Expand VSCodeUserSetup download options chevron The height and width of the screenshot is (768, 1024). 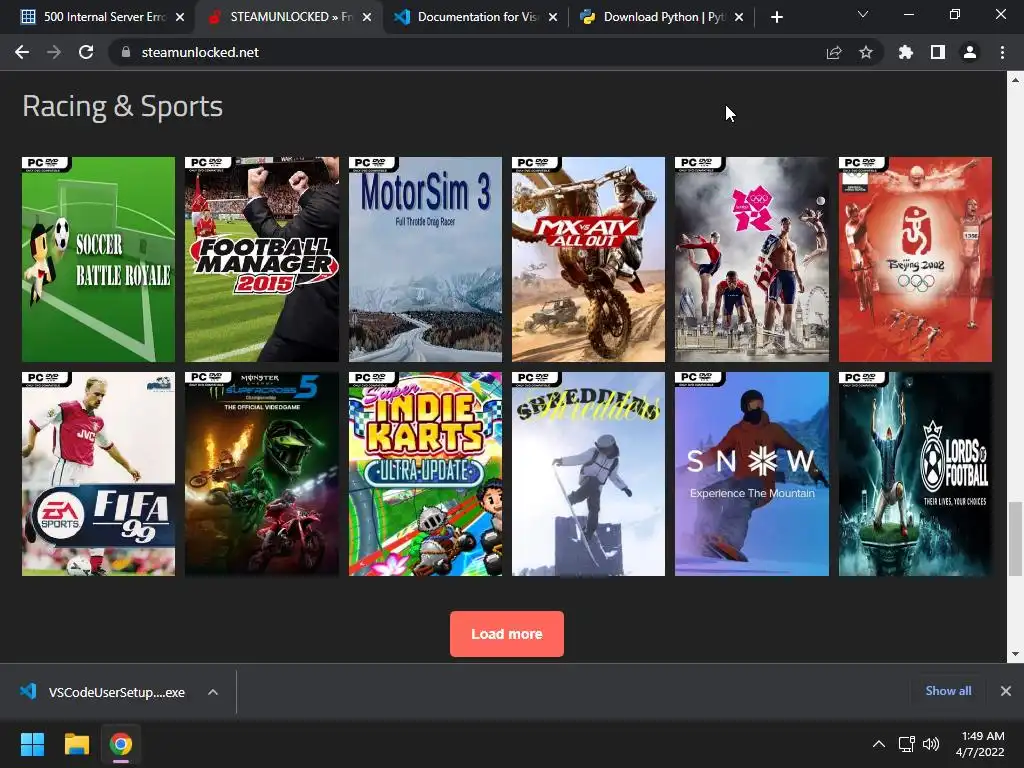tap(213, 692)
